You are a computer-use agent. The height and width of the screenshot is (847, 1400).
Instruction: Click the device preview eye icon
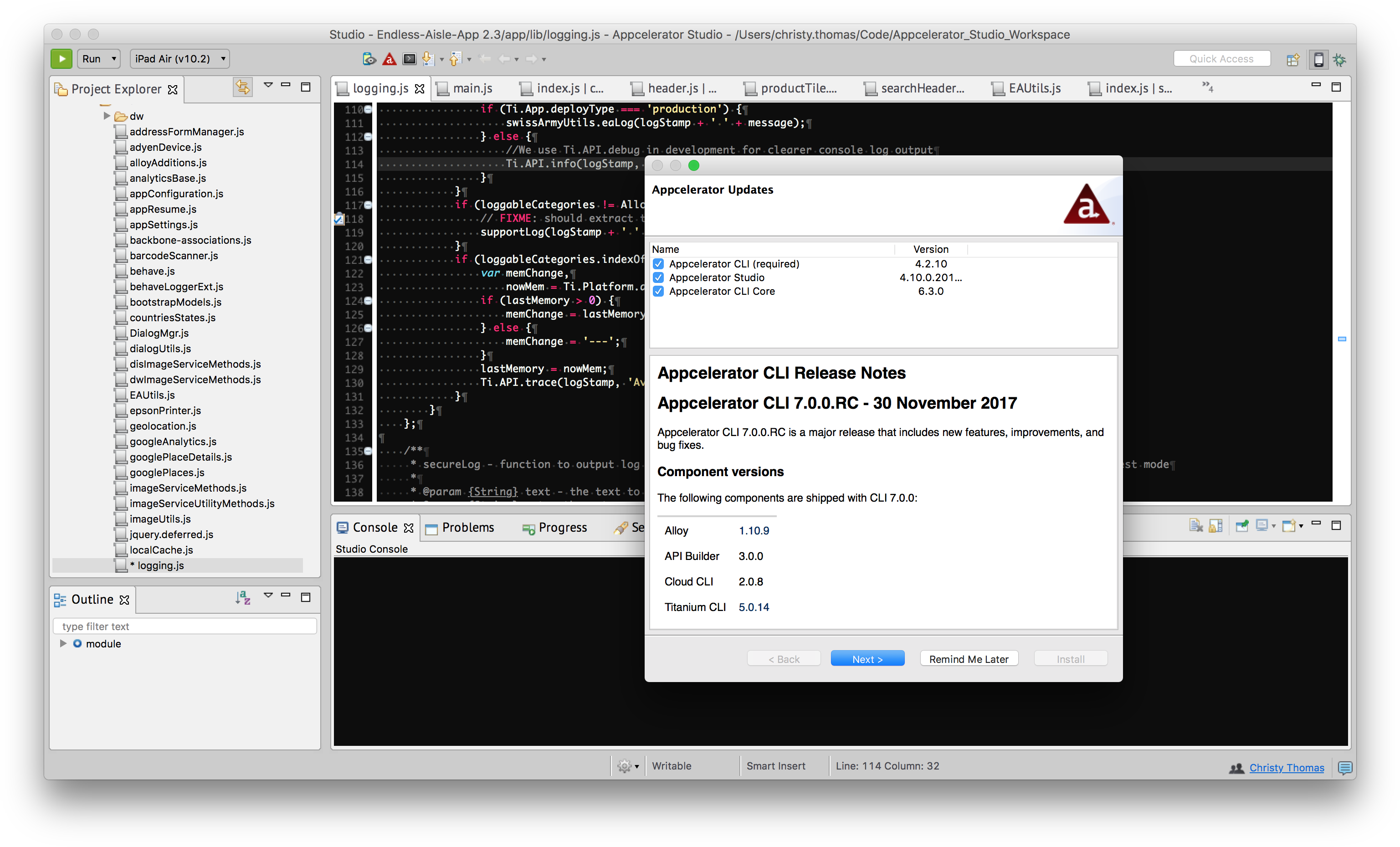[369, 59]
